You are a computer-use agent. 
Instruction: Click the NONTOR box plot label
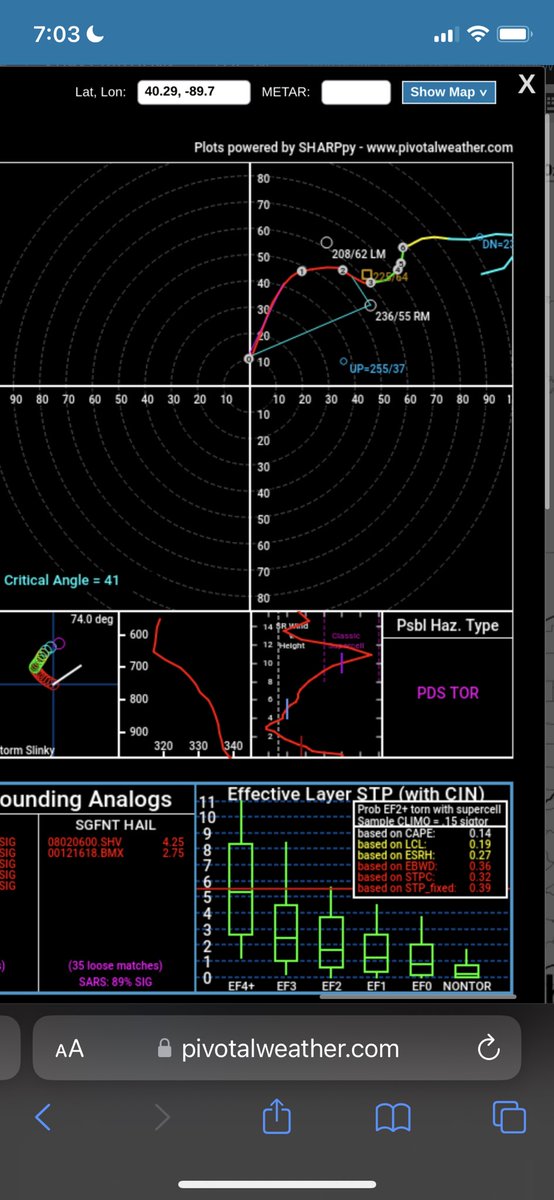pyautogui.click(x=467, y=986)
